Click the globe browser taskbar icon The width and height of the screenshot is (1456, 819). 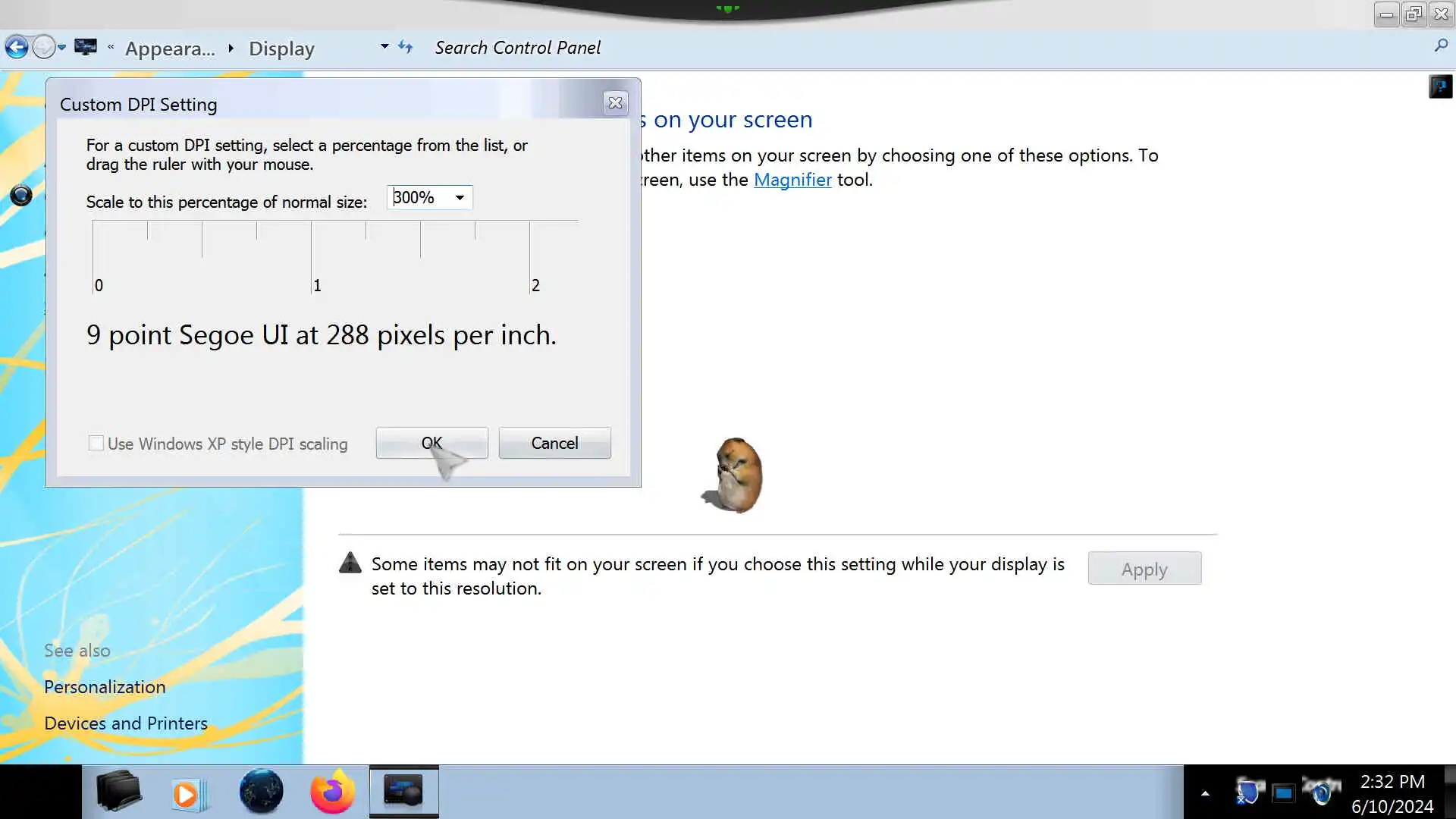coord(261,792)
